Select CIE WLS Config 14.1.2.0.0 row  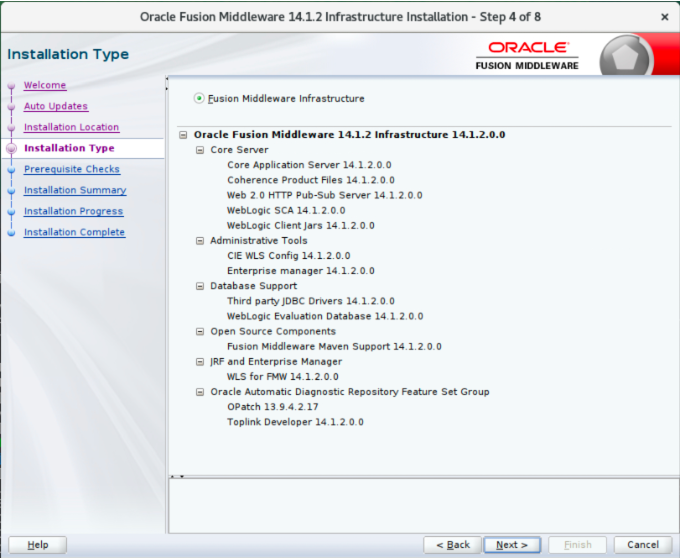pyautogui.click(x=289, y=256)
